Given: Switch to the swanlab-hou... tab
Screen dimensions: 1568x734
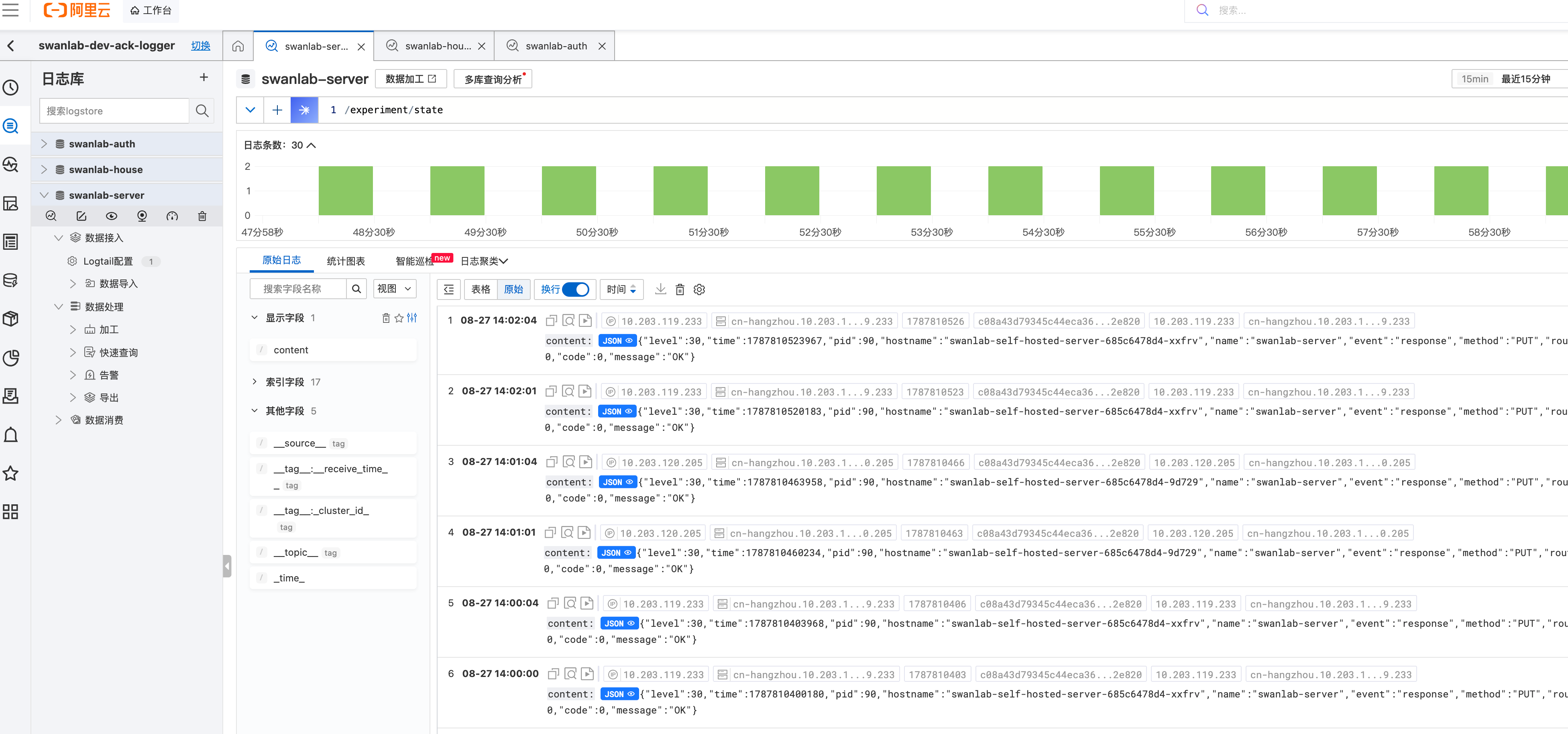Looking at the screenshot, I should tap(435, 46).
